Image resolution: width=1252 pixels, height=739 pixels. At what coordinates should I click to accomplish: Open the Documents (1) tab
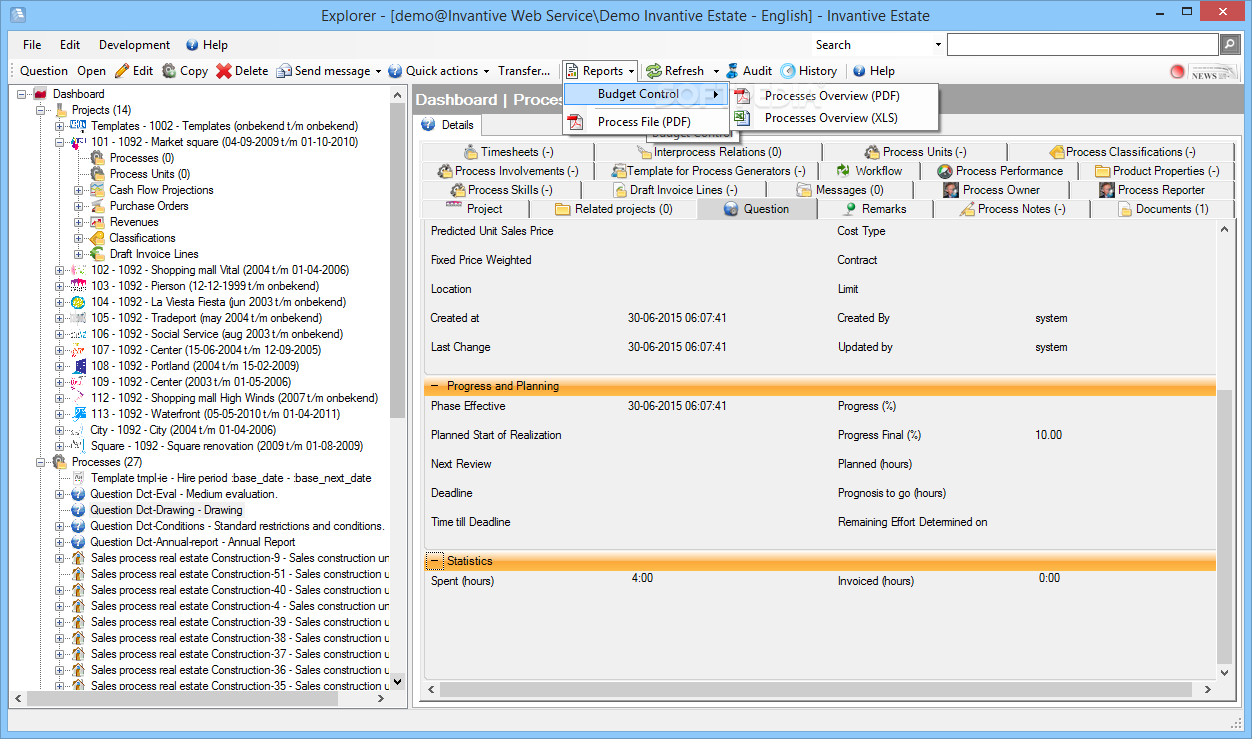[x=1162, y=209]
